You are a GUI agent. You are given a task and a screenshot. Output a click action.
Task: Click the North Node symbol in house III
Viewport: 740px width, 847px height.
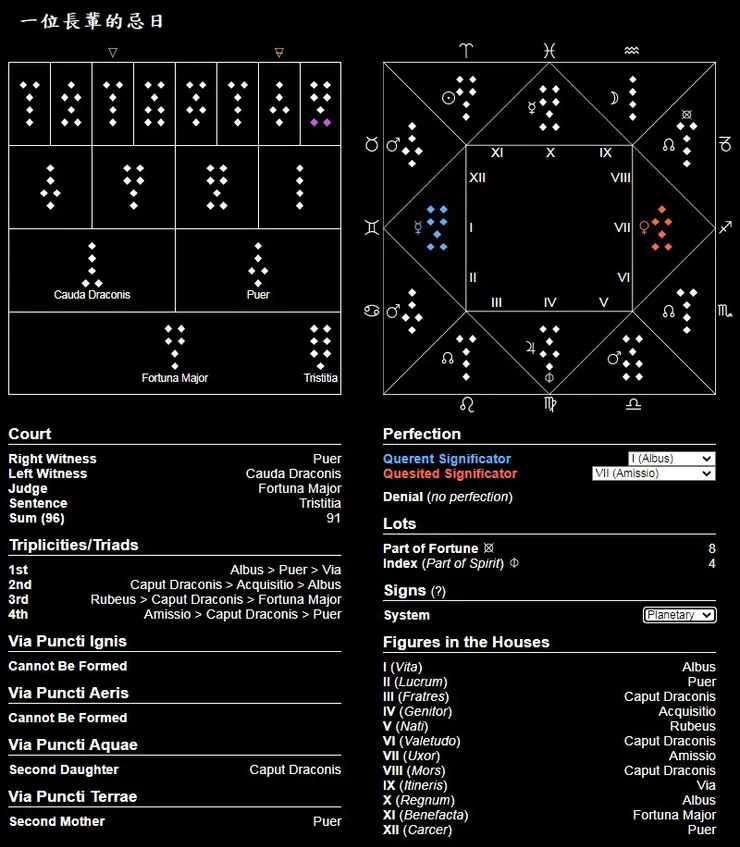(447, 358)
